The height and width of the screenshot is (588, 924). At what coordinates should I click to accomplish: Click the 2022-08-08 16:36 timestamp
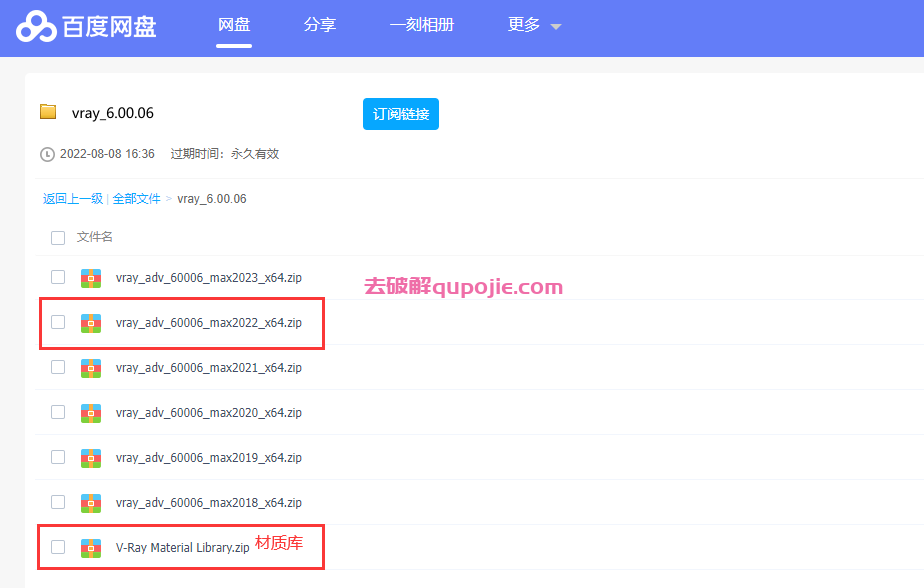pyautogui.click(x=107, y=154)
